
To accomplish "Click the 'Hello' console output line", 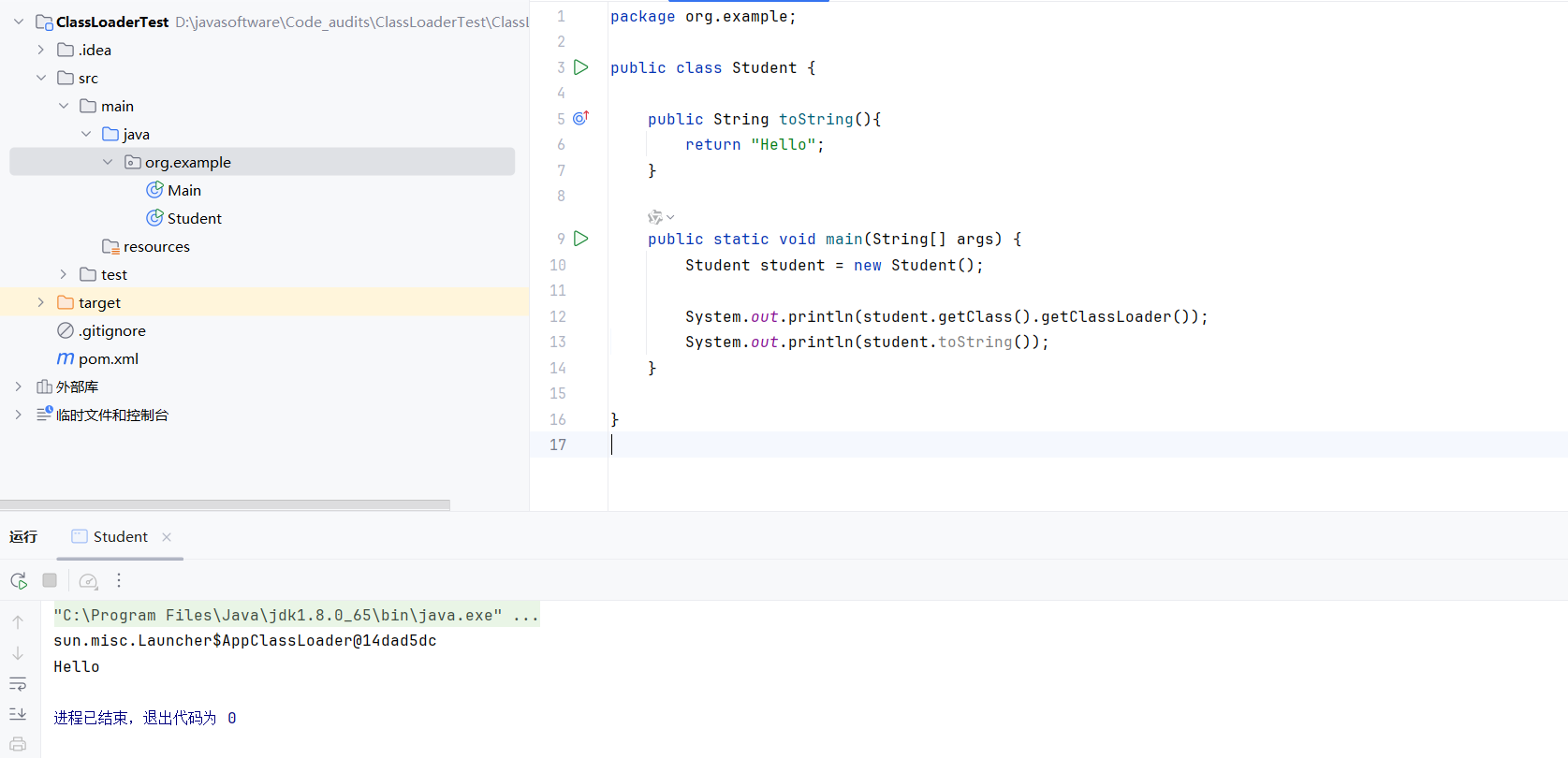I will click(77, 666).
